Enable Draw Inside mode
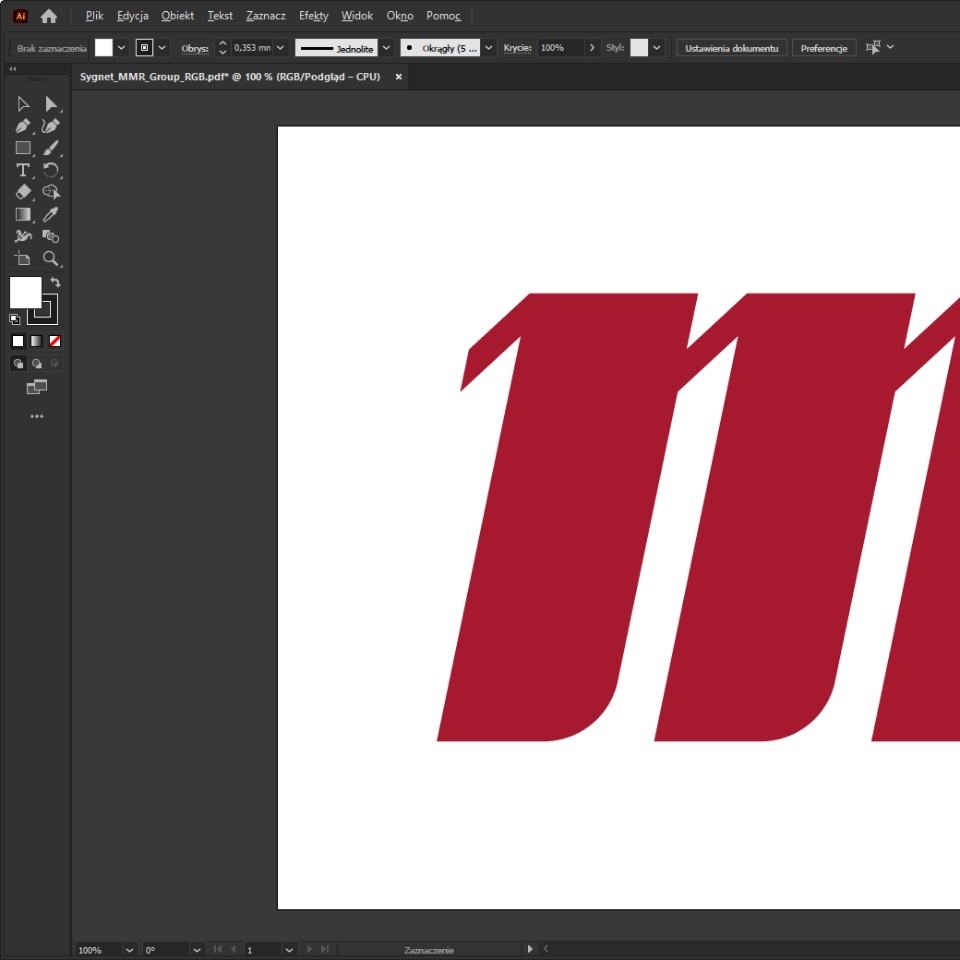This screenshot has height=960, width=960. tap(54, 364)
